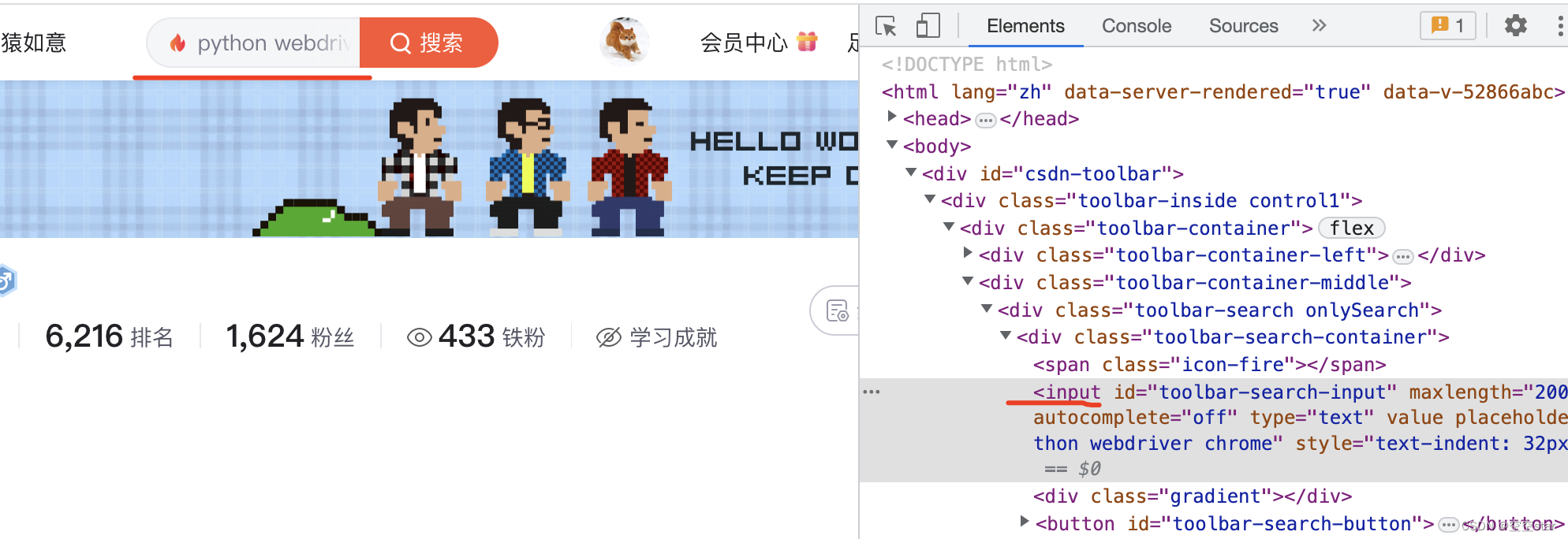This screenshot has width=1568, height=539.
Task: Collapse the toolbar-search onlySearch div
Action: [987, 309]
